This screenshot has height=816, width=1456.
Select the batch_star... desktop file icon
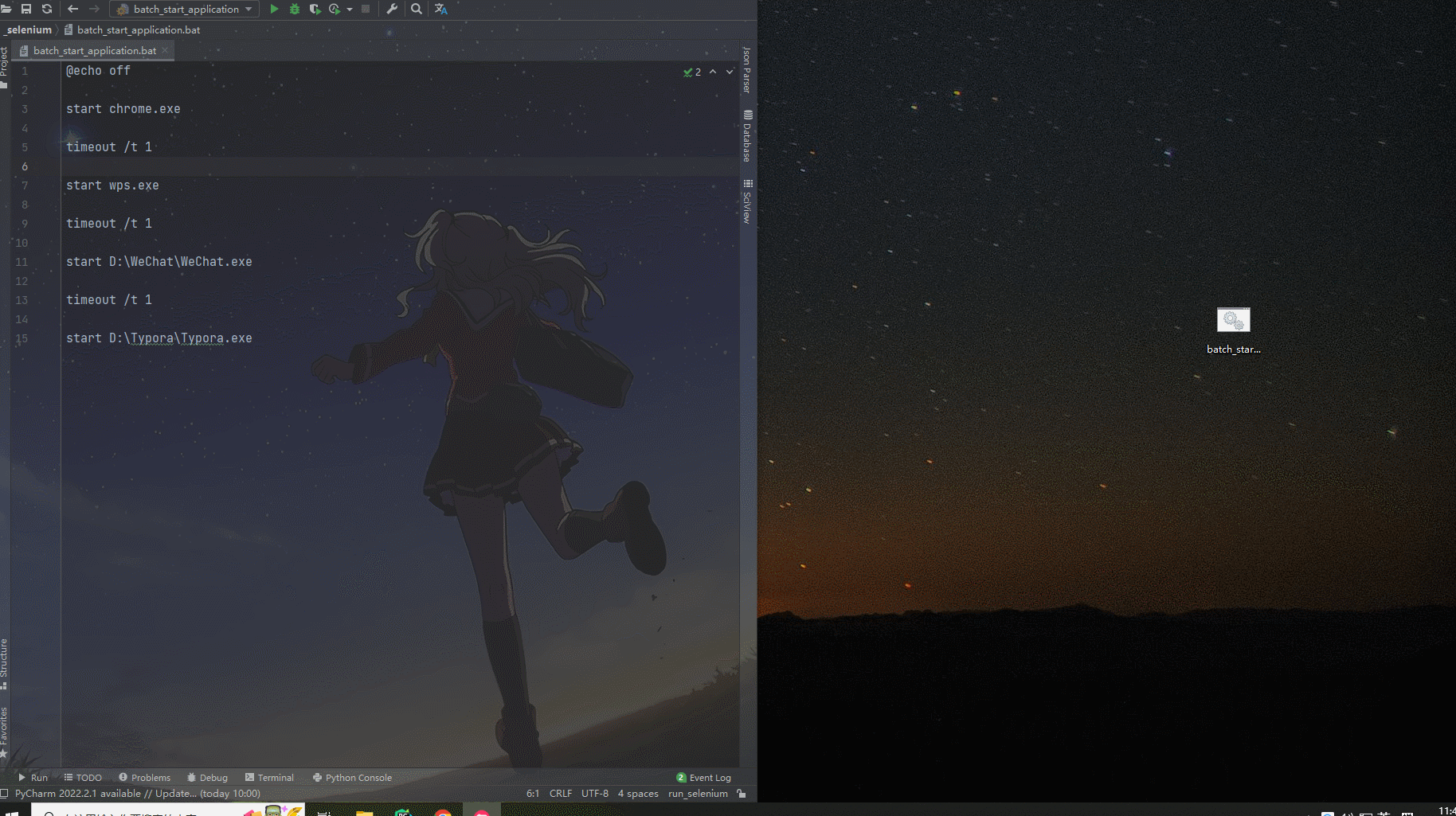pos(1233,330)
